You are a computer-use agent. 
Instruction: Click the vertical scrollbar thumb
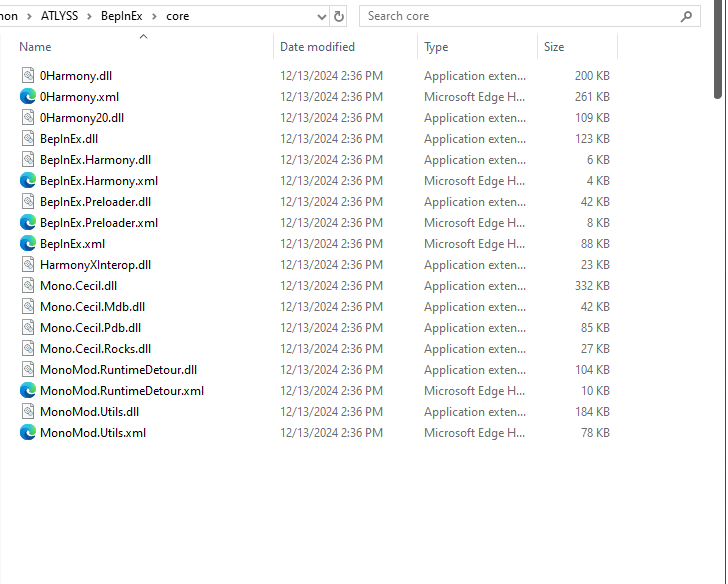point(718,49)
